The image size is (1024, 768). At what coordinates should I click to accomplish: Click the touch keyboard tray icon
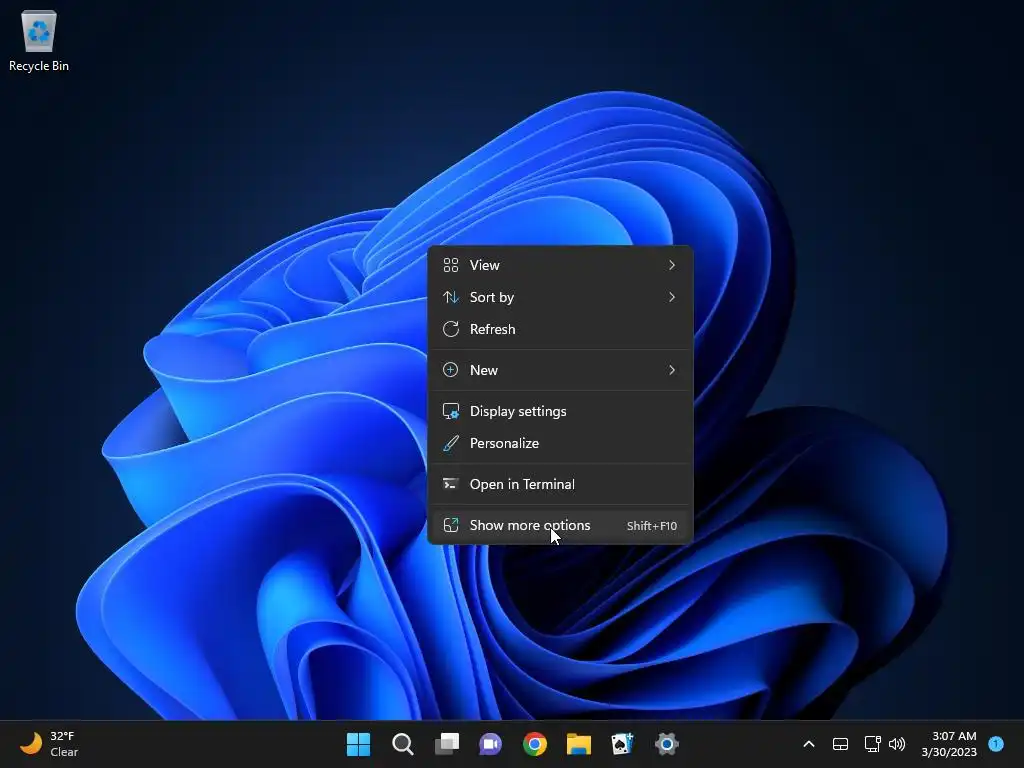(x=840, y=744)
